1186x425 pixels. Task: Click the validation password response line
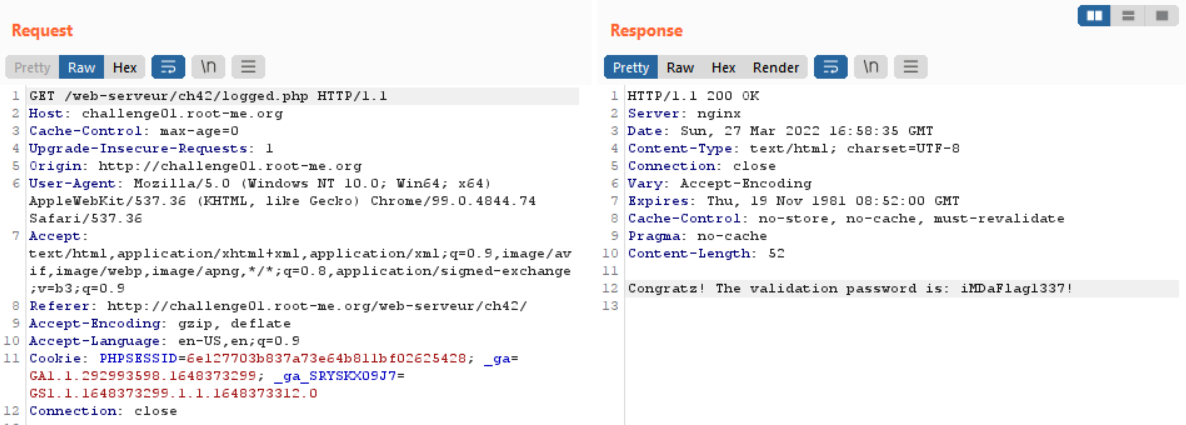pyautogui.click(x=850, y=288)
